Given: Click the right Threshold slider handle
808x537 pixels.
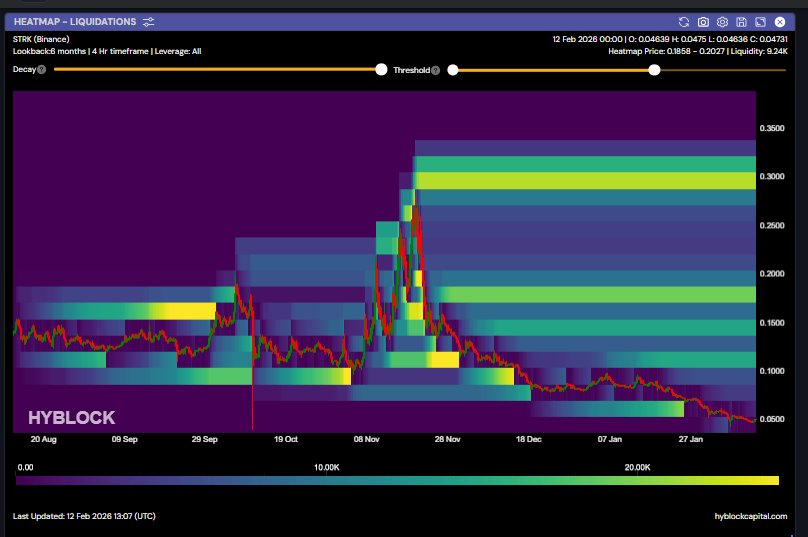Looking at the screenshot, I should pyautogui.click(x=654, y=69).
